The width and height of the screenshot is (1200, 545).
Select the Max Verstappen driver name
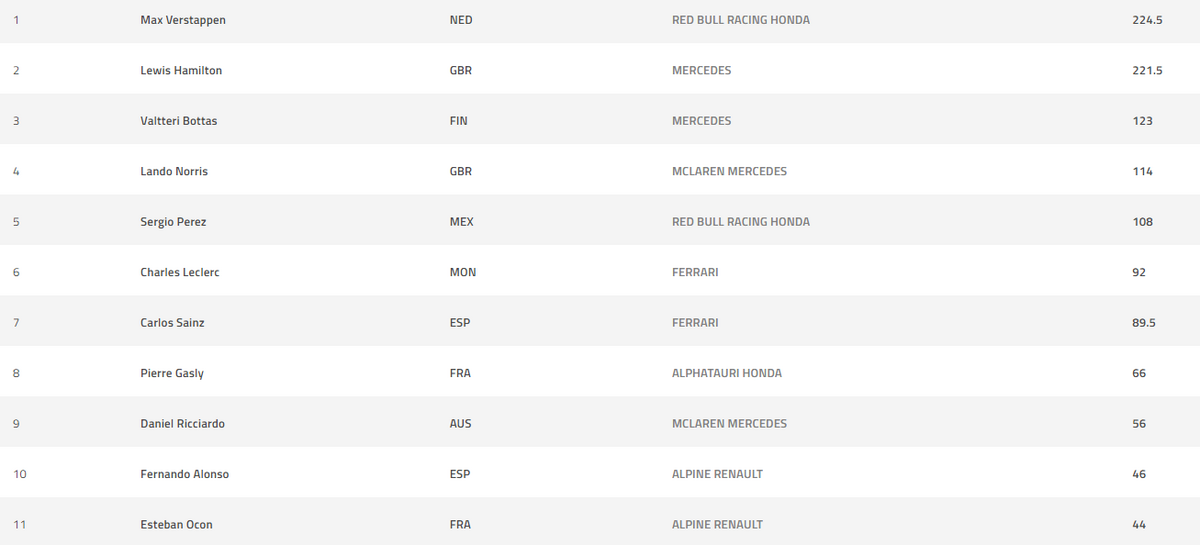[x=183, y=20]
